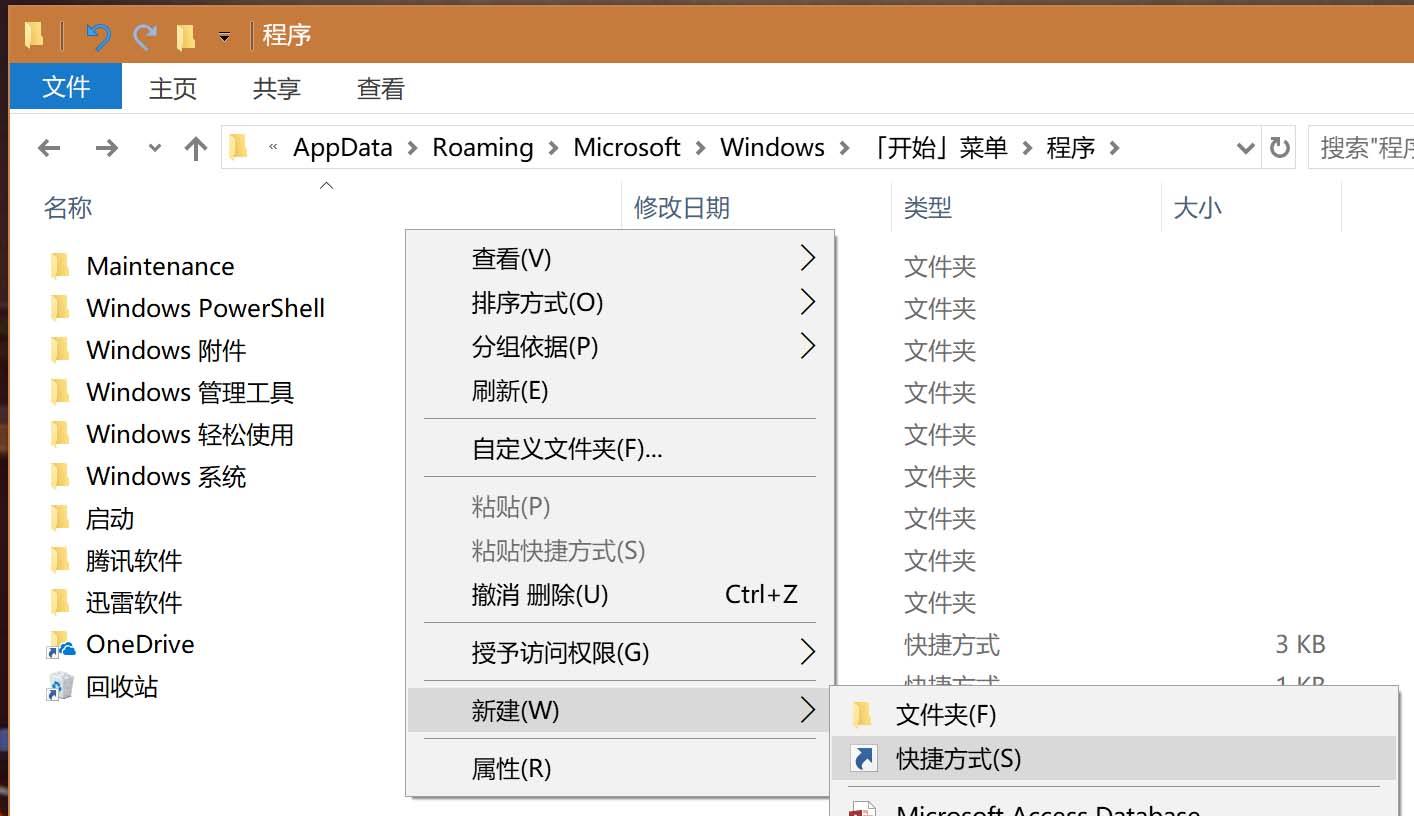Sort by the 修改日期 column header
1414x816 pixels.
(682, 208)
